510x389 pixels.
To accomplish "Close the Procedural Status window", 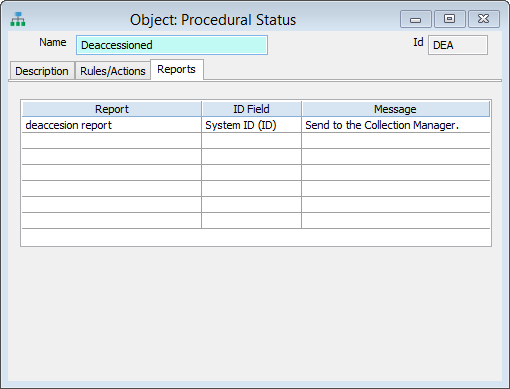I will 484,19.
